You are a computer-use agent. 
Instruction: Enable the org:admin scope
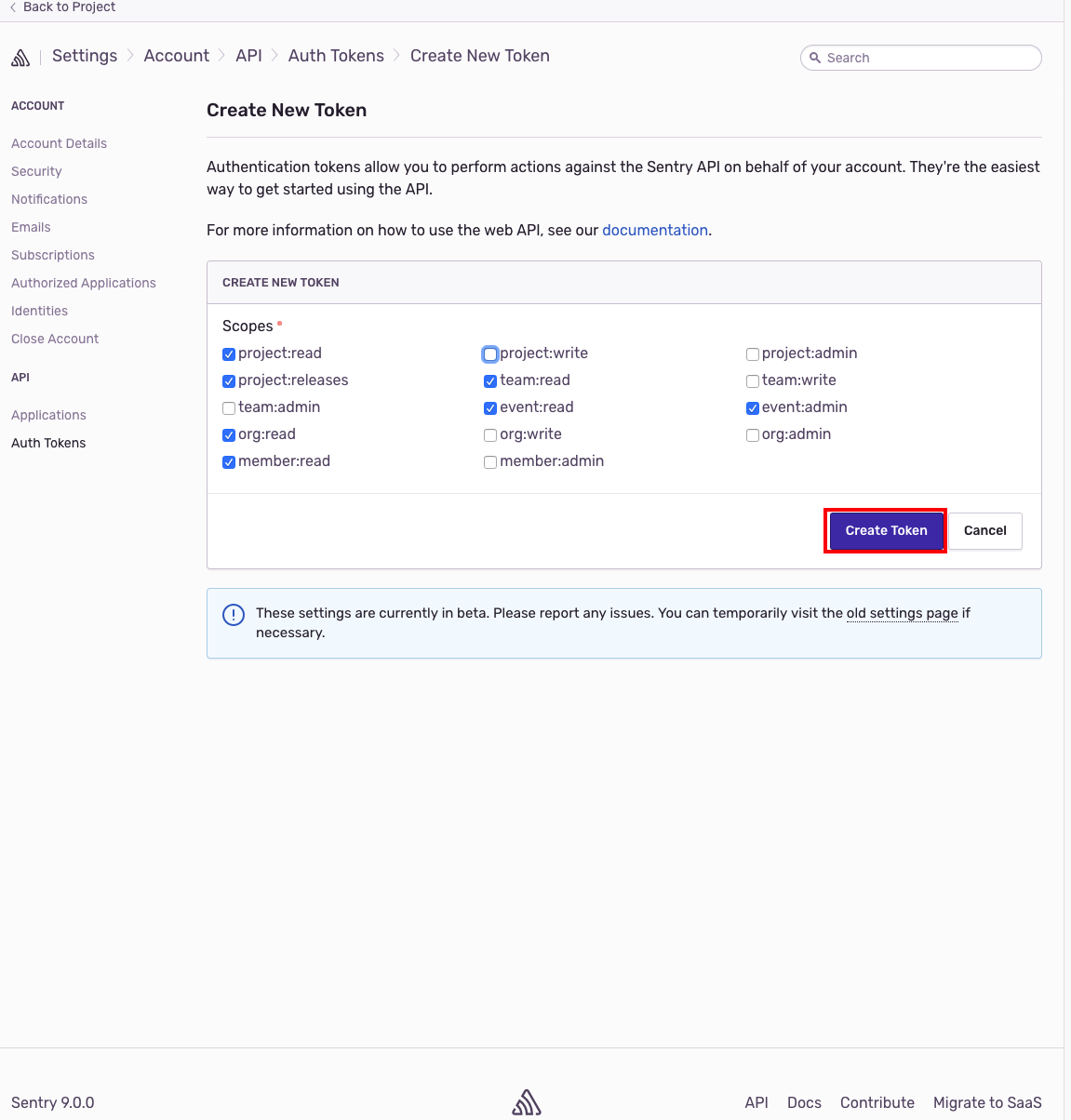click(x=753, y=435)
